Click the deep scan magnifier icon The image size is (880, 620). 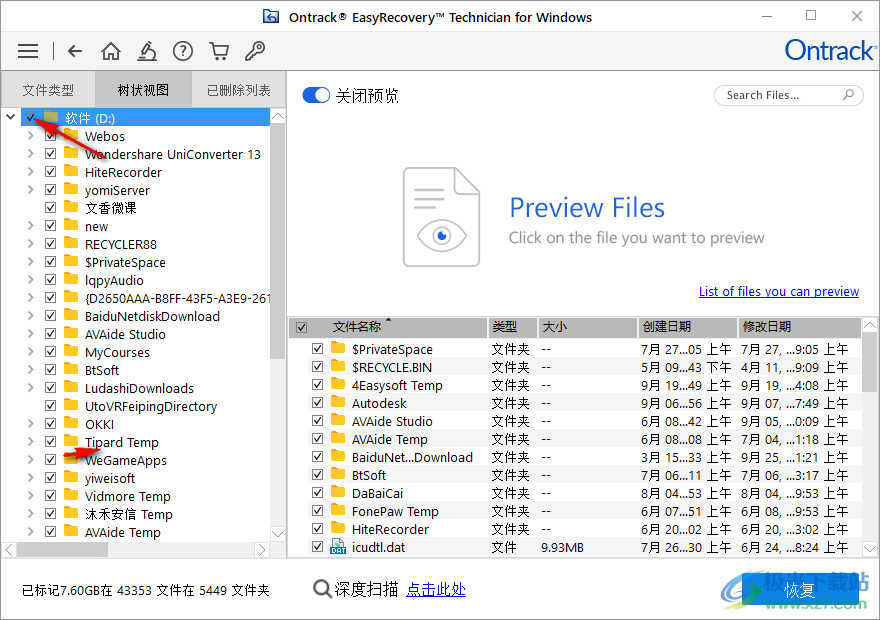pyautogui.click(x=322, y=589)
